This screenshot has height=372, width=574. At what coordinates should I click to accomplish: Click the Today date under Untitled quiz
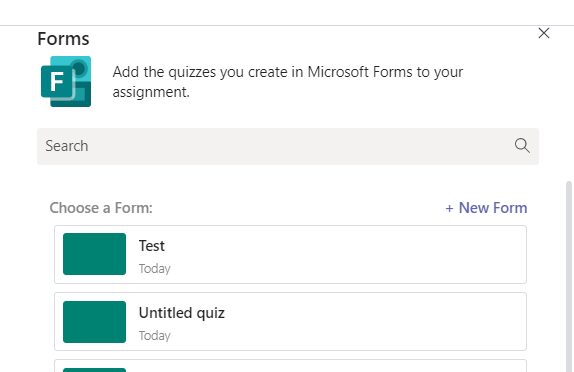tap(154, 336)
